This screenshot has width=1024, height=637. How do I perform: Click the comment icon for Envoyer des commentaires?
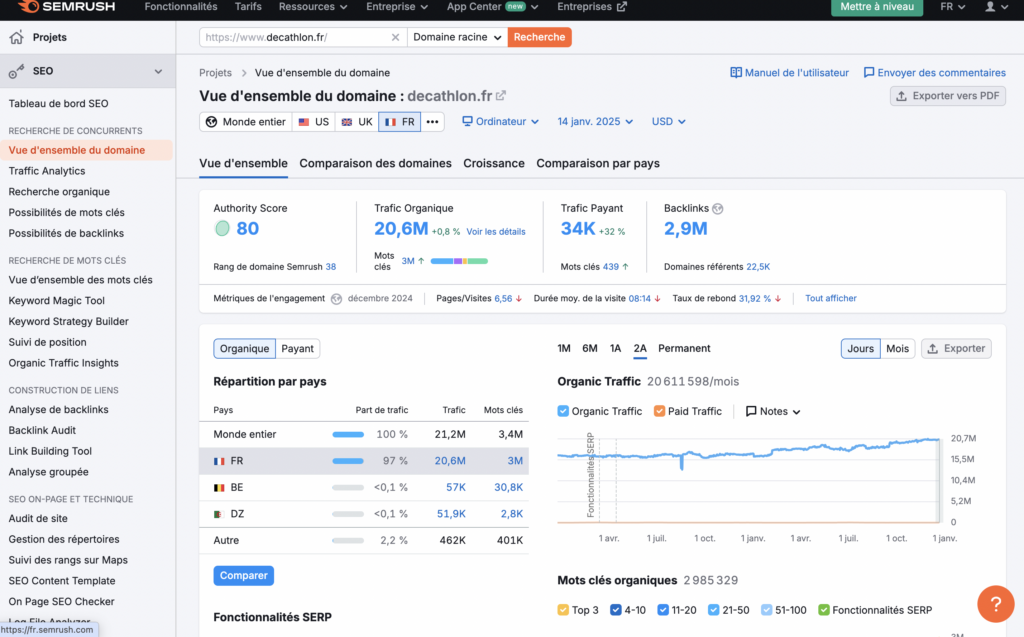click(x=869, y=73)
